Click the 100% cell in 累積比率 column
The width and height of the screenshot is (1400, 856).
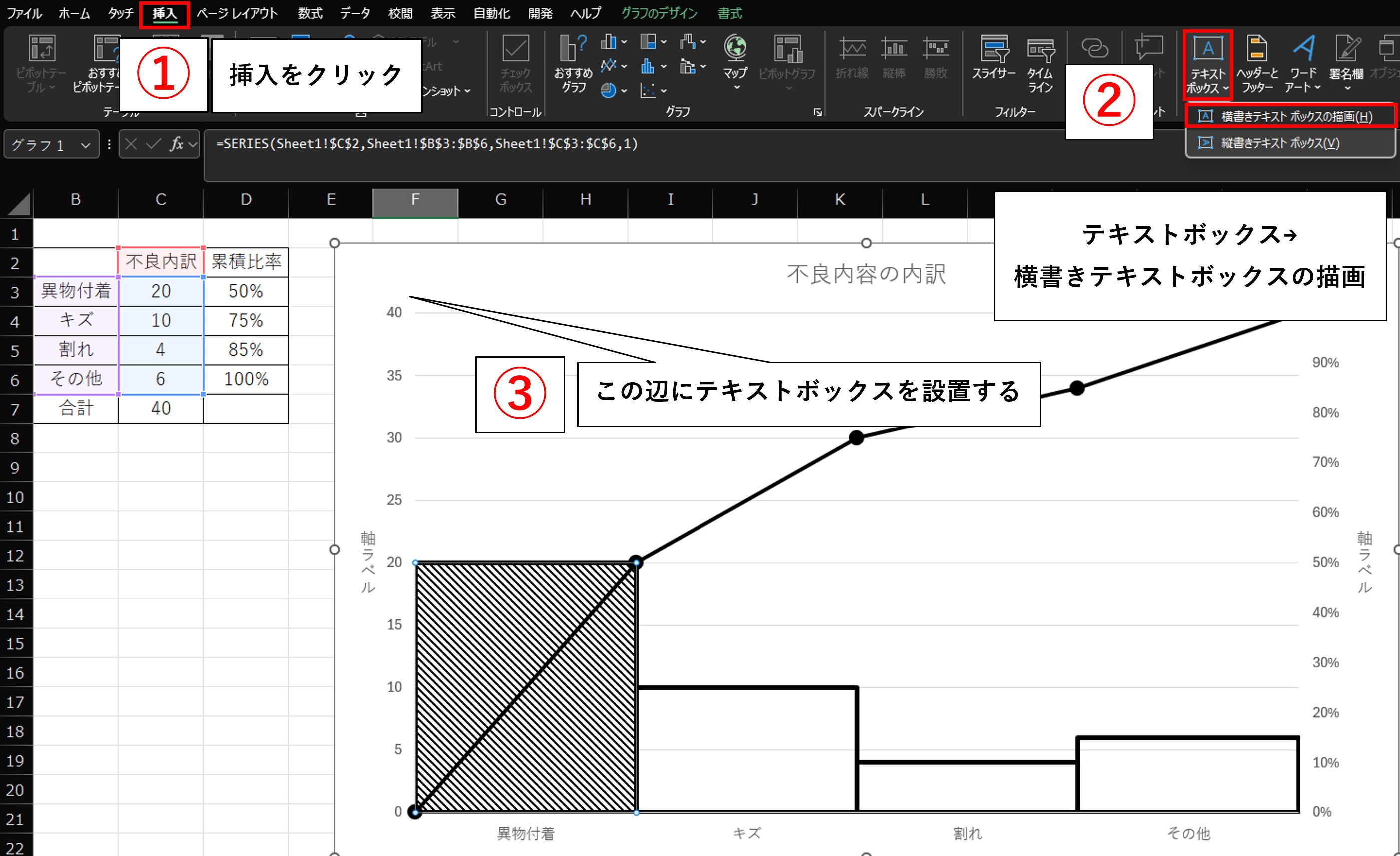[x=246, y=379]
